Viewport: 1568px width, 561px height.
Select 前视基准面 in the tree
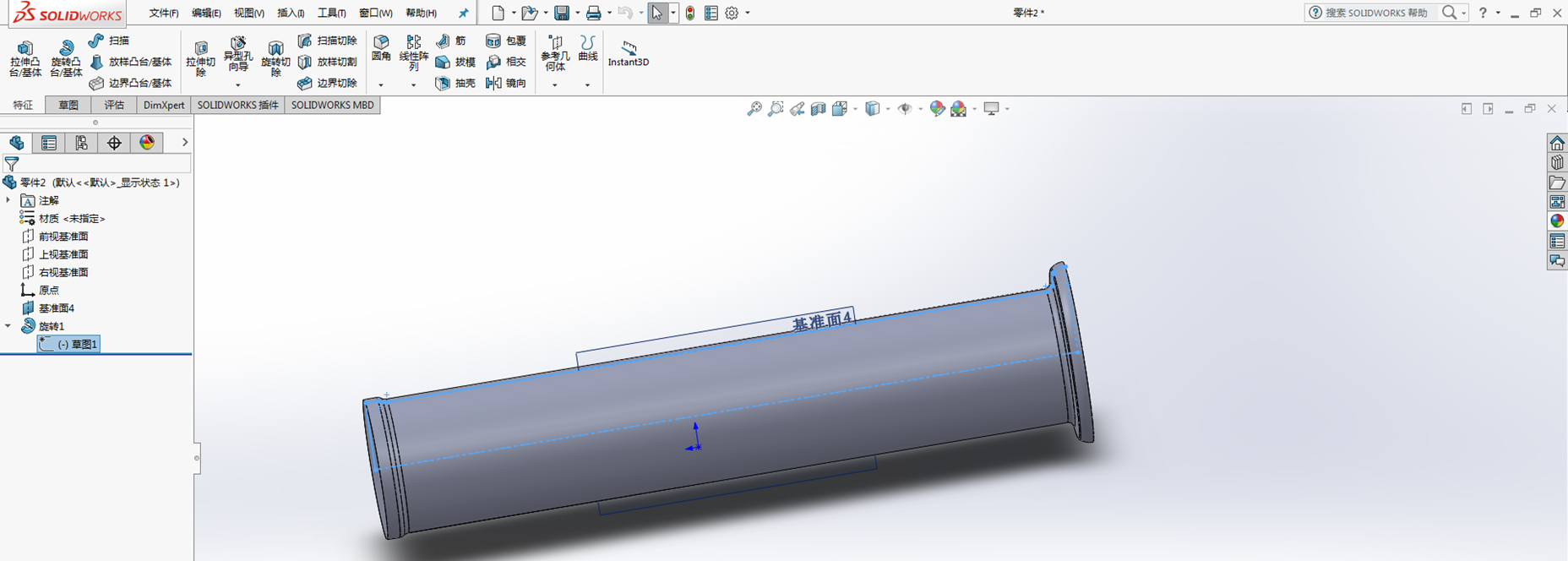click(x=63, y=237)
